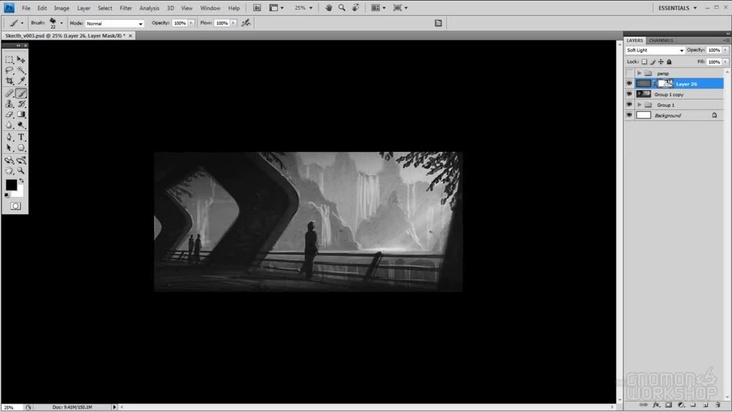Viewport: 732px width, 412px height.
Task: Expand the top group folder
Action: (x=640, y=73)
